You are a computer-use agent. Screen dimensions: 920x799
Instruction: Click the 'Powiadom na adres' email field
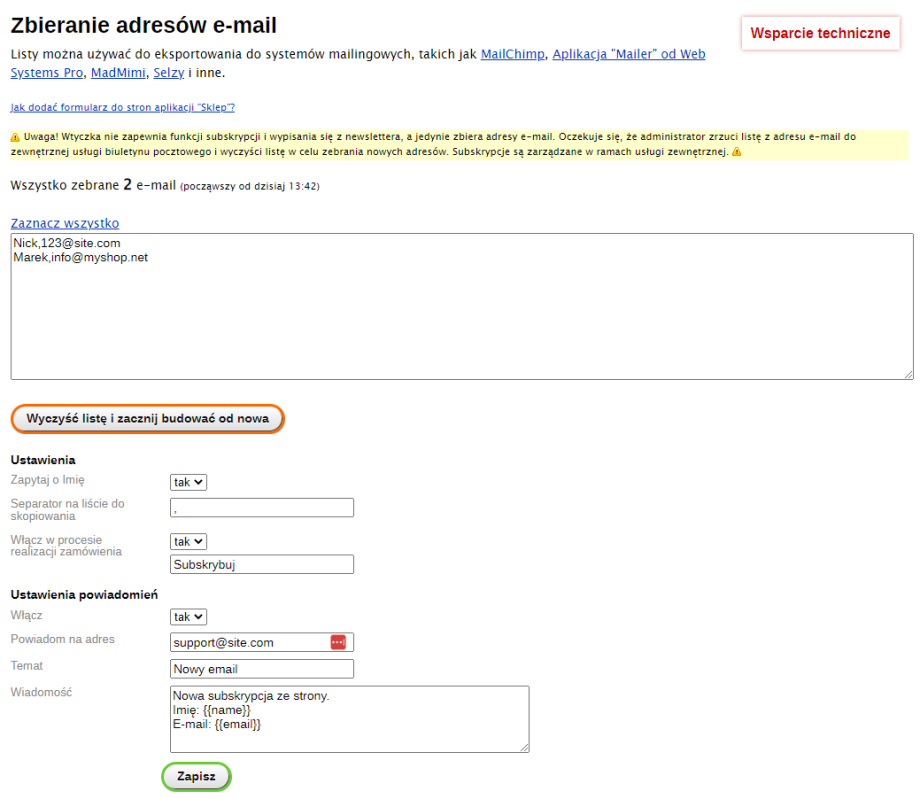click(248, 642)
